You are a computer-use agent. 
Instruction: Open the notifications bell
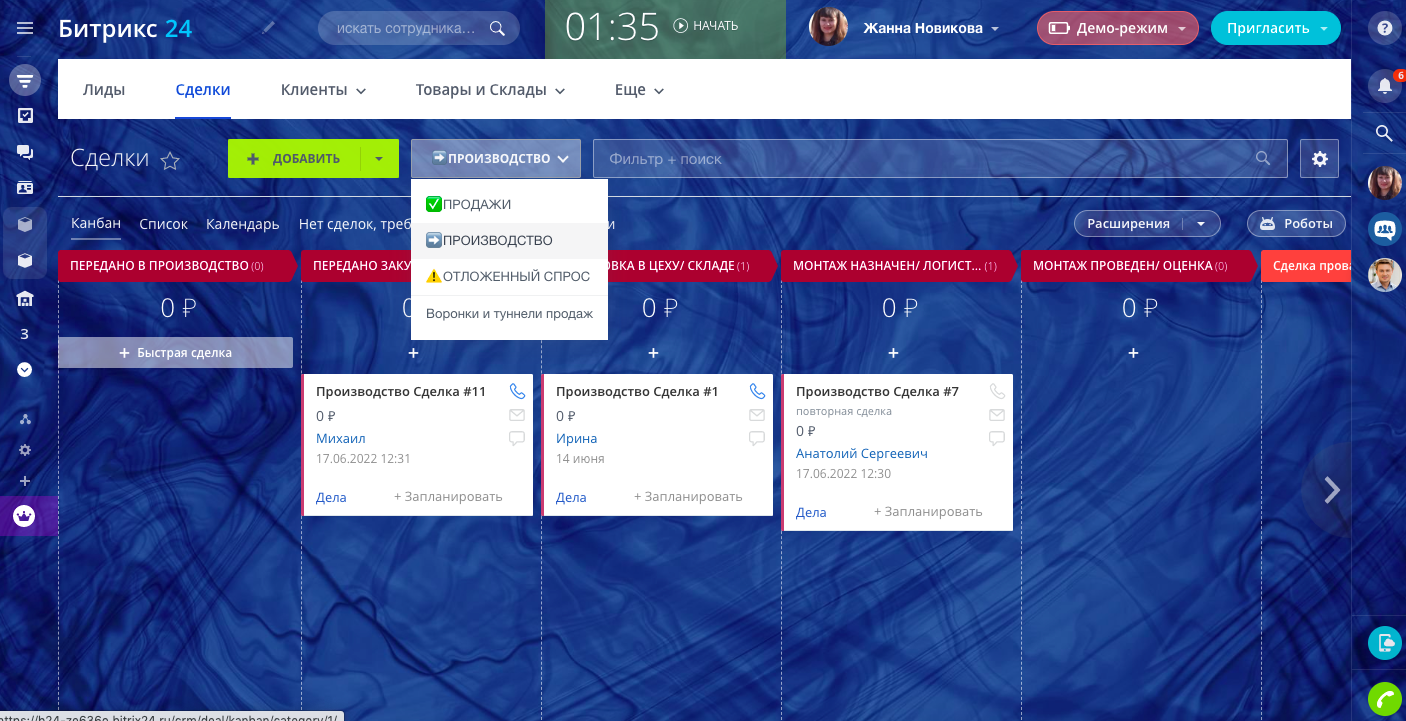tap(1385, 85)
